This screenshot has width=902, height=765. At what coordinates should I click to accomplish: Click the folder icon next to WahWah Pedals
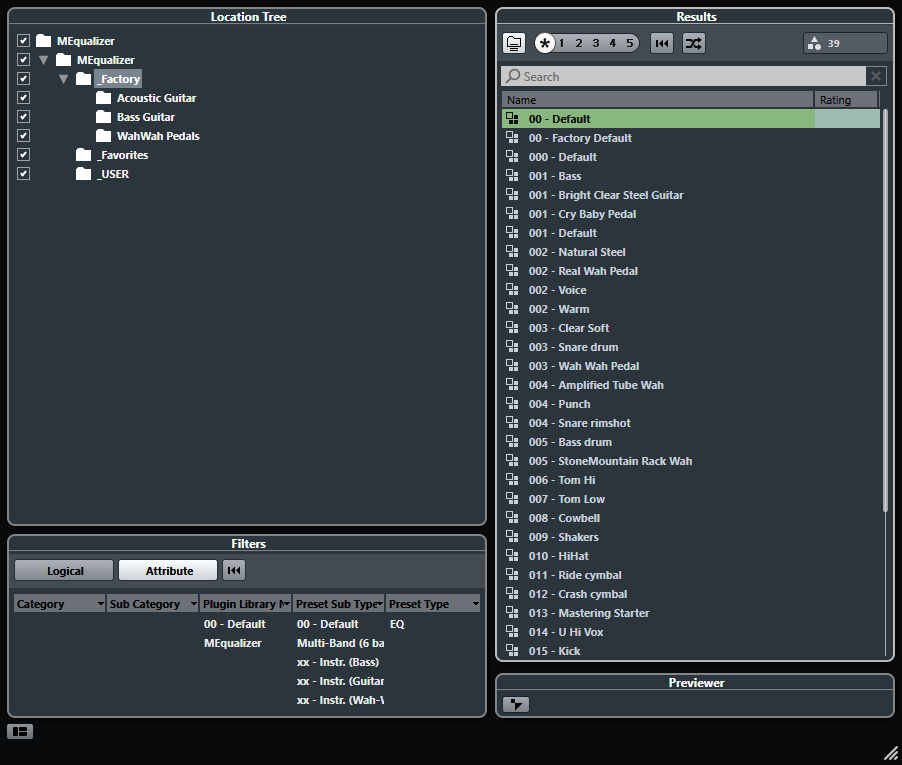pos(104,136)
